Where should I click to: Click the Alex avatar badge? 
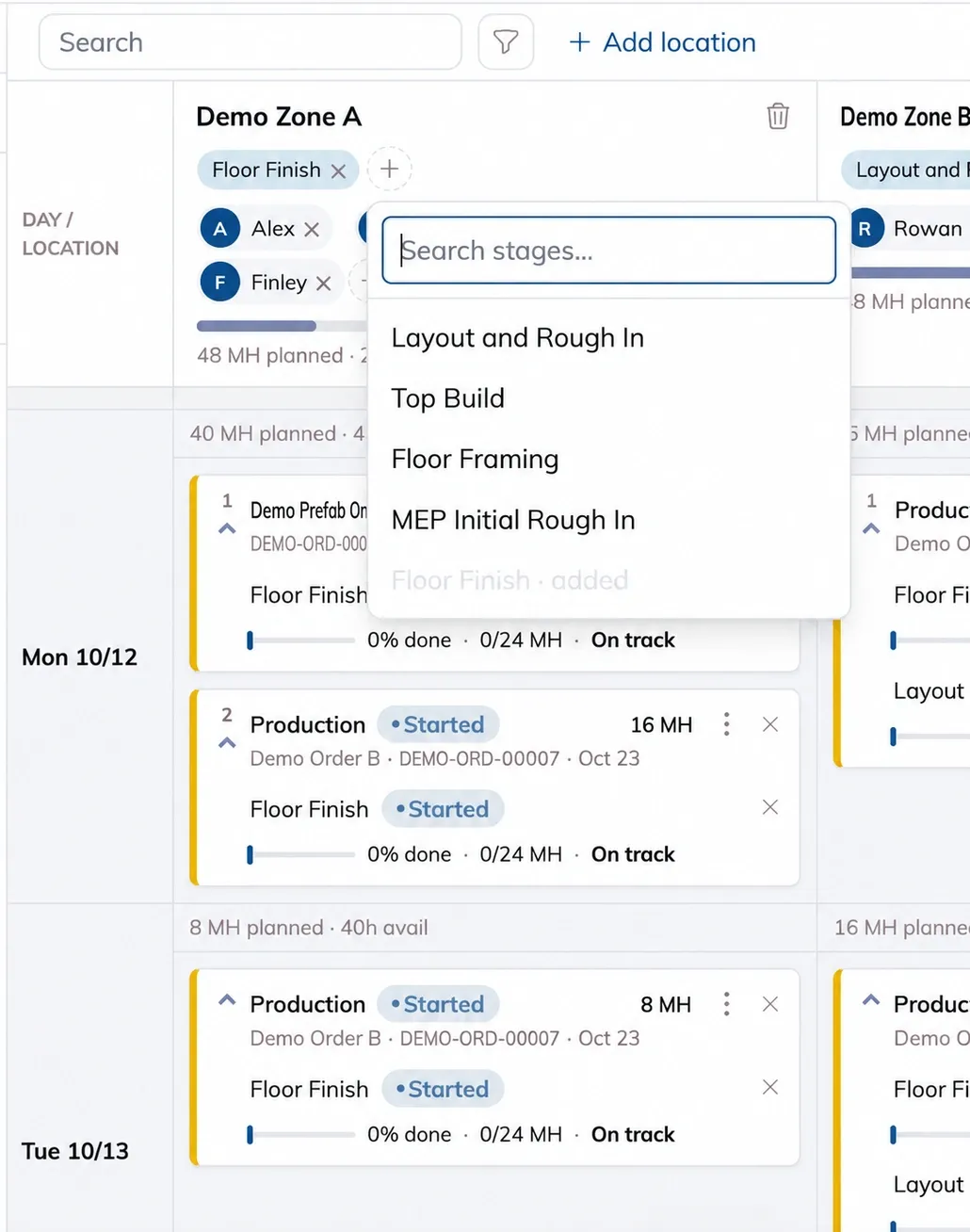point(219,229)
